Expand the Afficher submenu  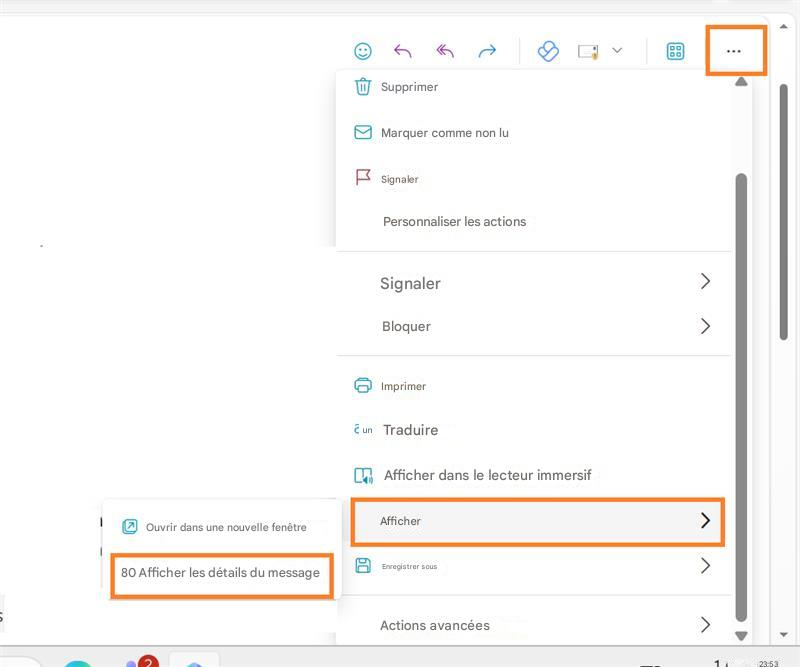tap(538, 521)
